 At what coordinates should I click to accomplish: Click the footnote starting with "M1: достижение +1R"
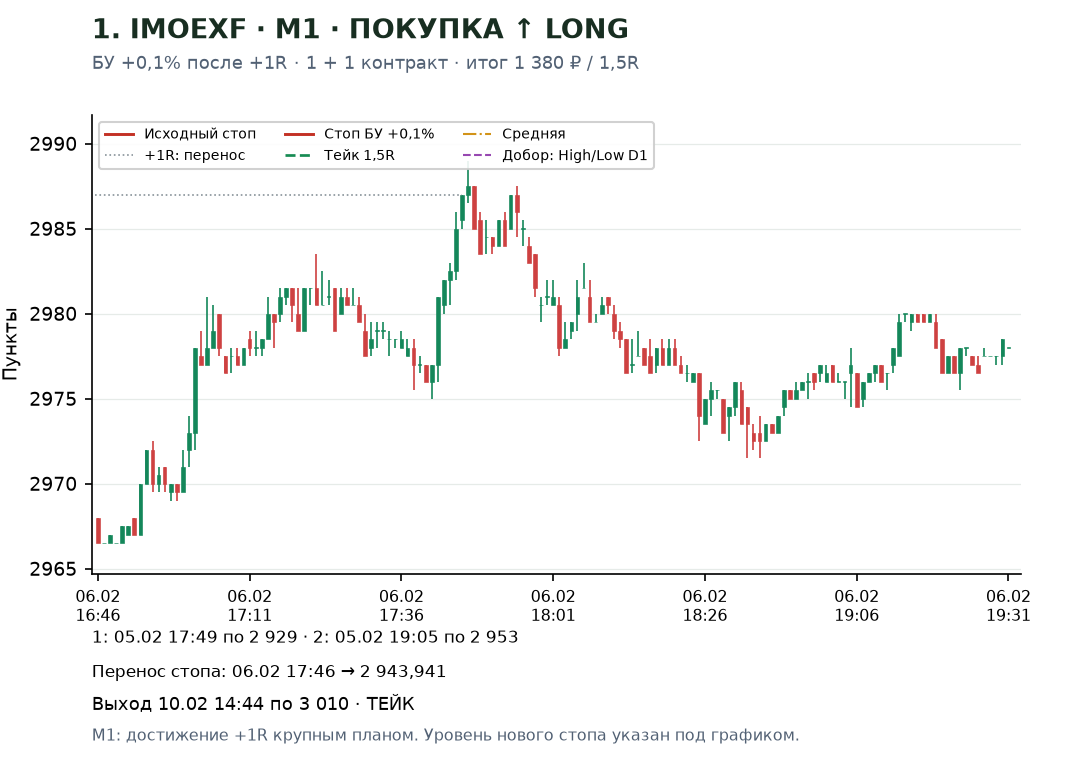[x=446, y=735]
